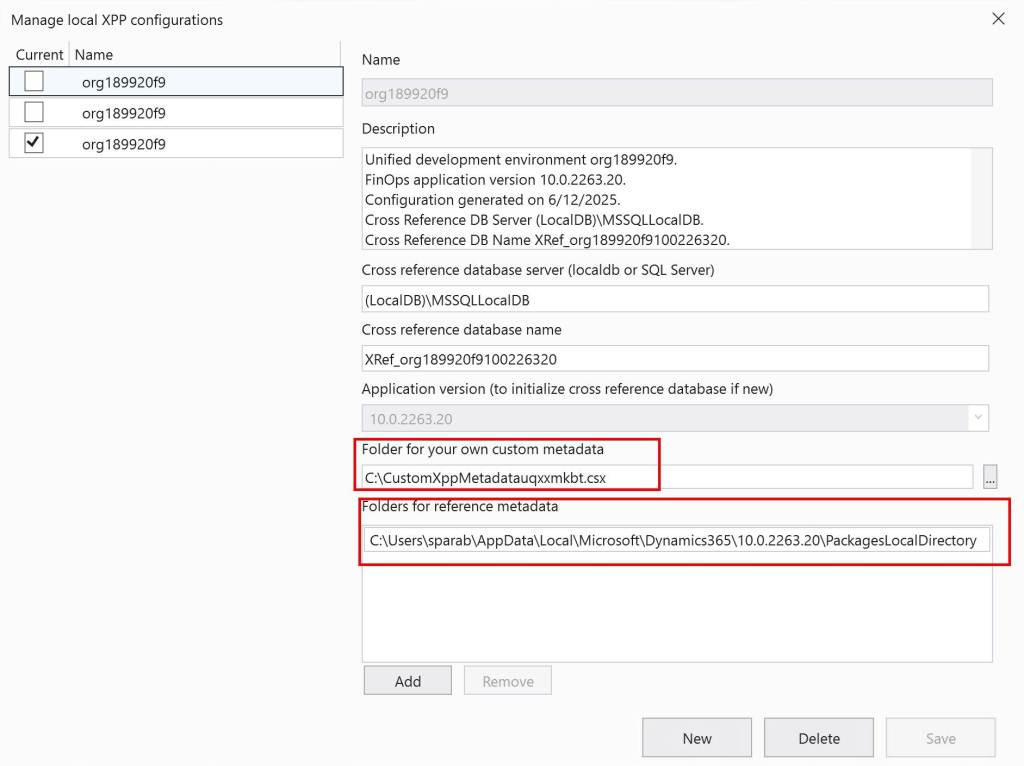Select the checked org189920f9 configuration row
1024x766 pixels.
tap(124, 144)
